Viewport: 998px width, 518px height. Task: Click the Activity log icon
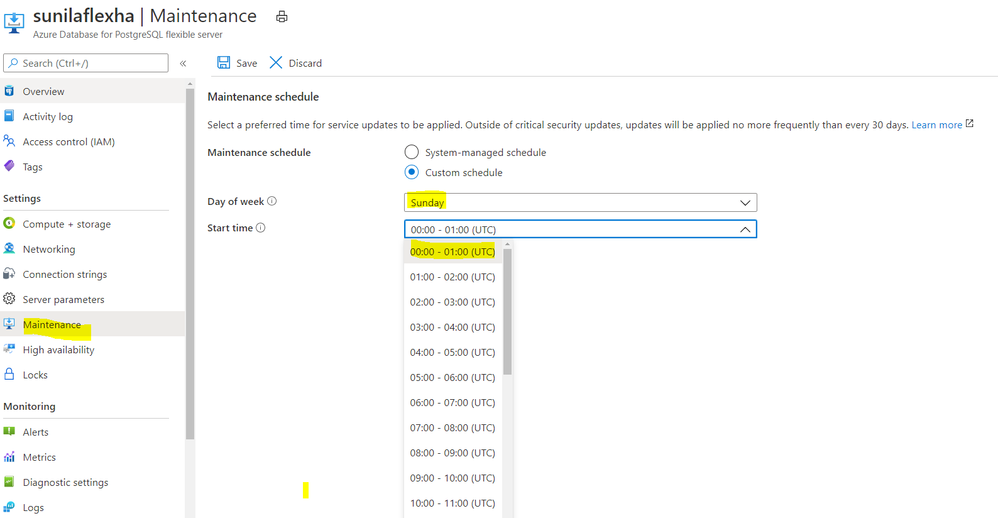pos(9,116)
